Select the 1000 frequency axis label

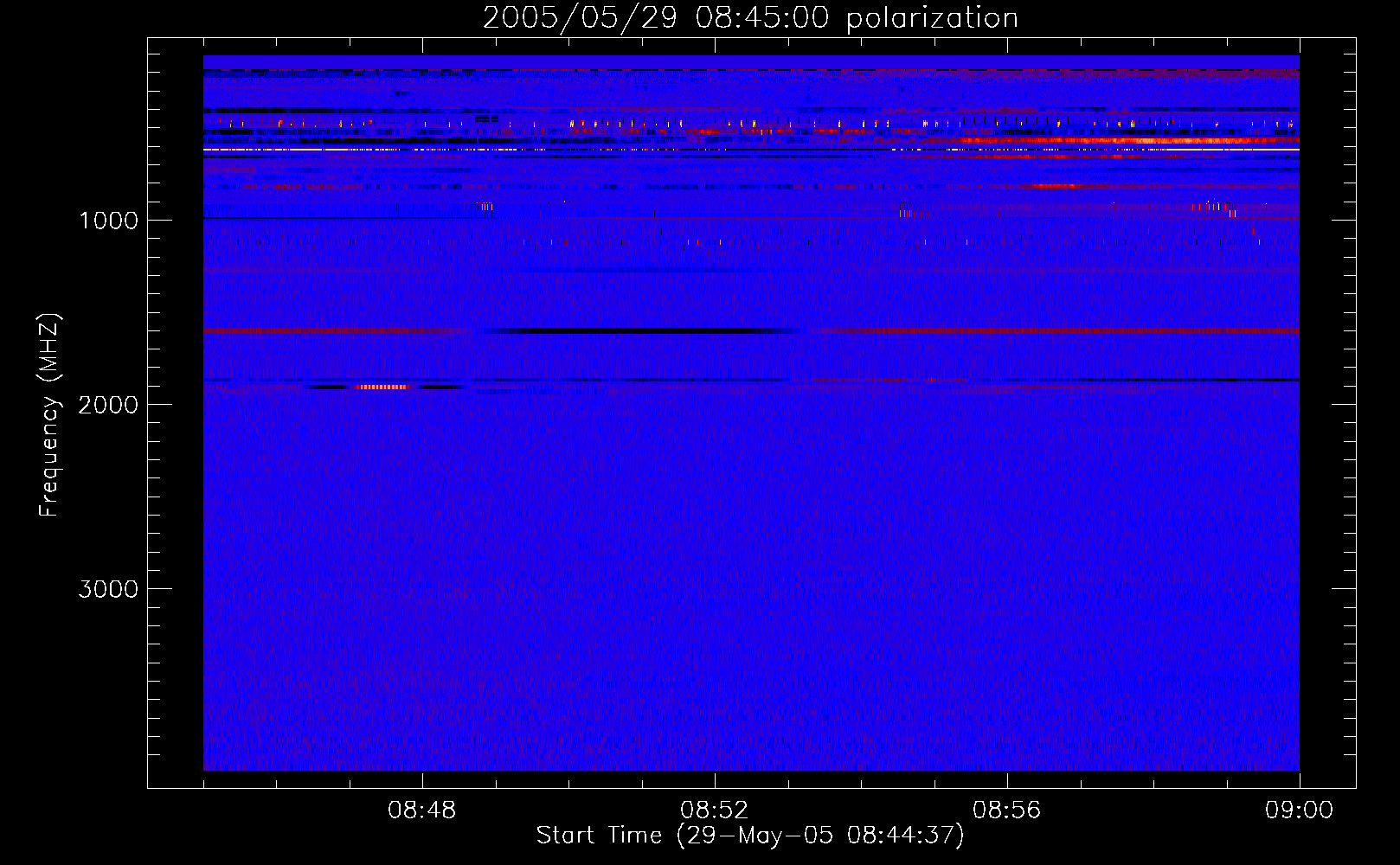[108, 221]
